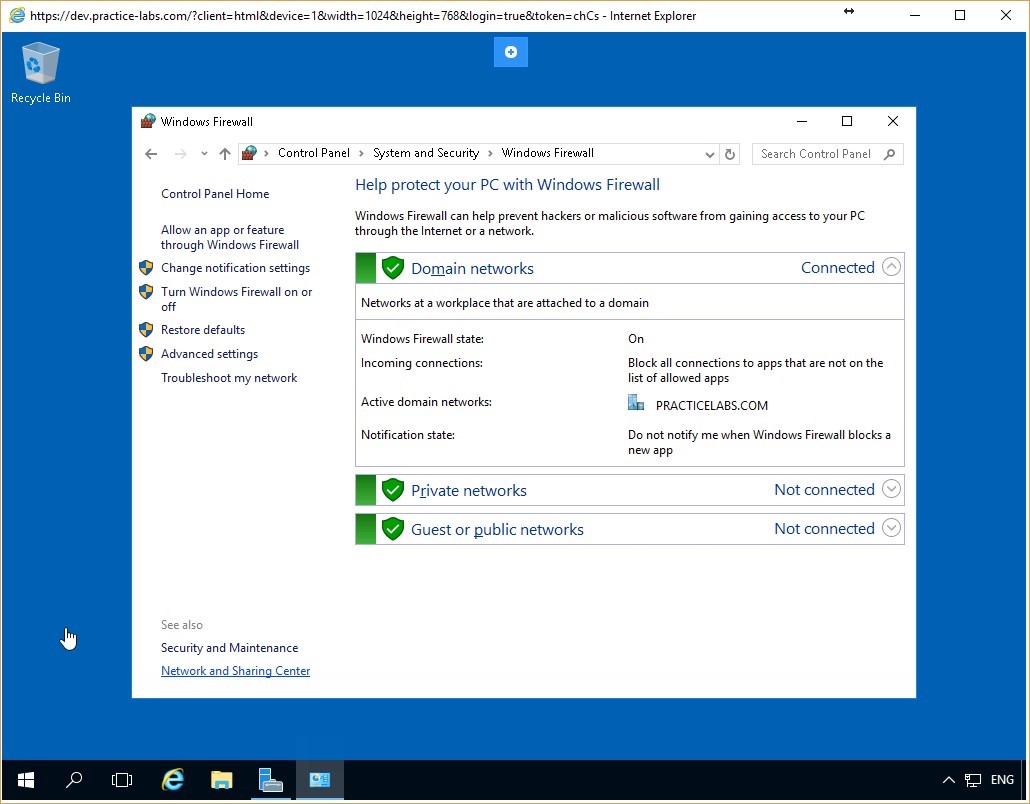The image size is (1030, 804).
Task: Click the shield icon beside Restore defaults
Action: 148,329
